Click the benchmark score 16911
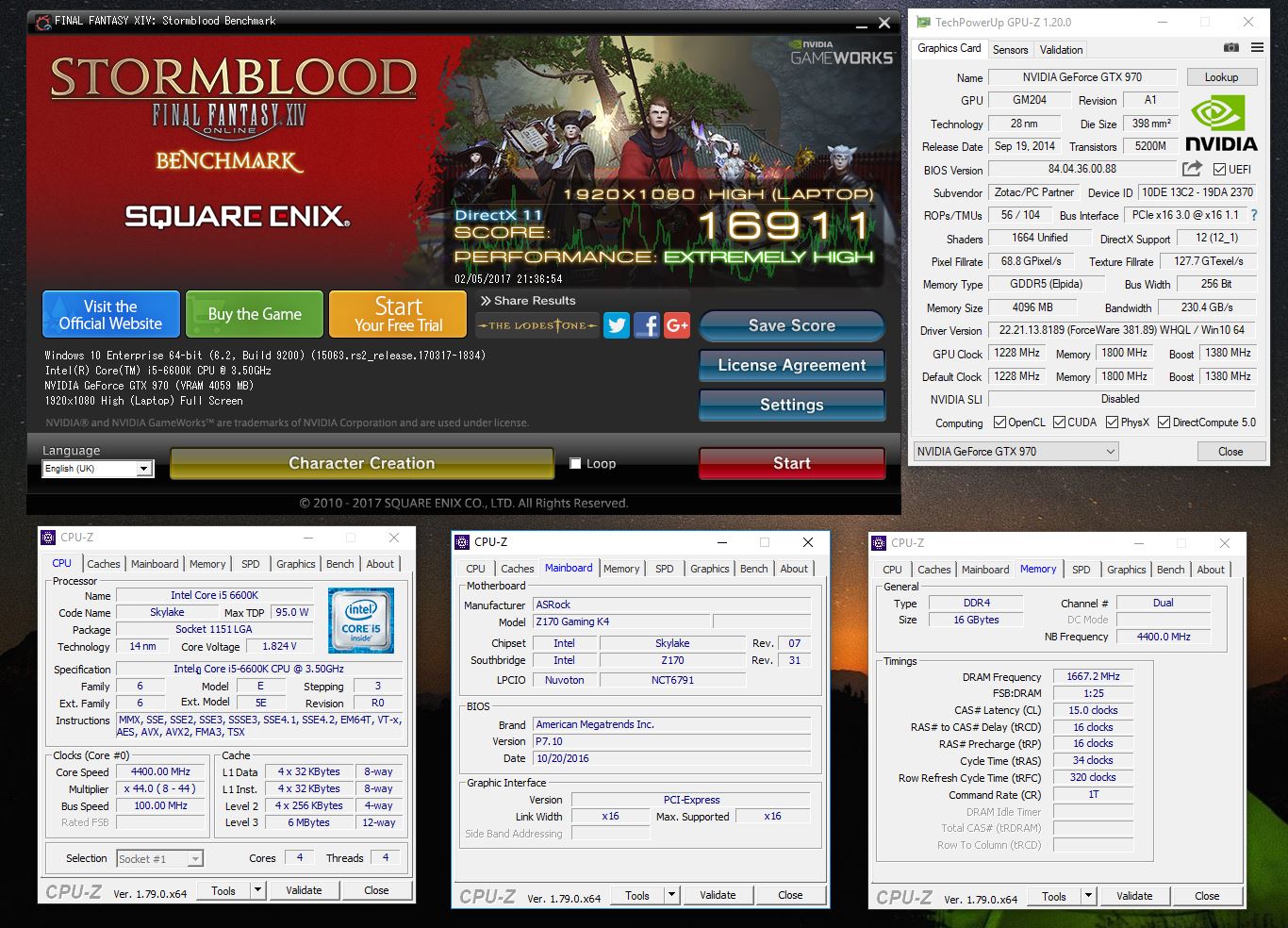1288x928 pixels. (x=784, y=226)
